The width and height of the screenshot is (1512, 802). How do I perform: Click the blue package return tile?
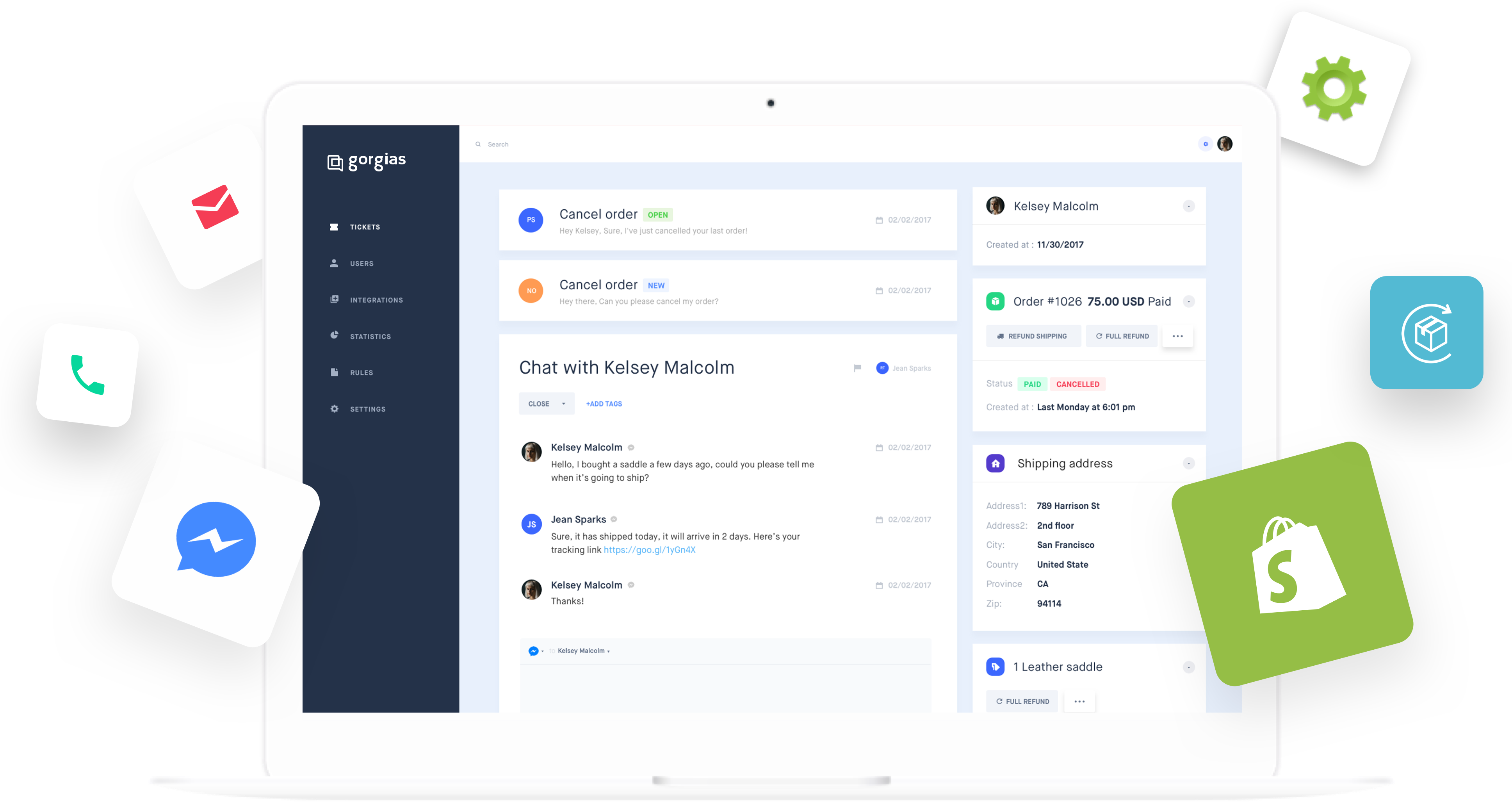coord(1426,333)
